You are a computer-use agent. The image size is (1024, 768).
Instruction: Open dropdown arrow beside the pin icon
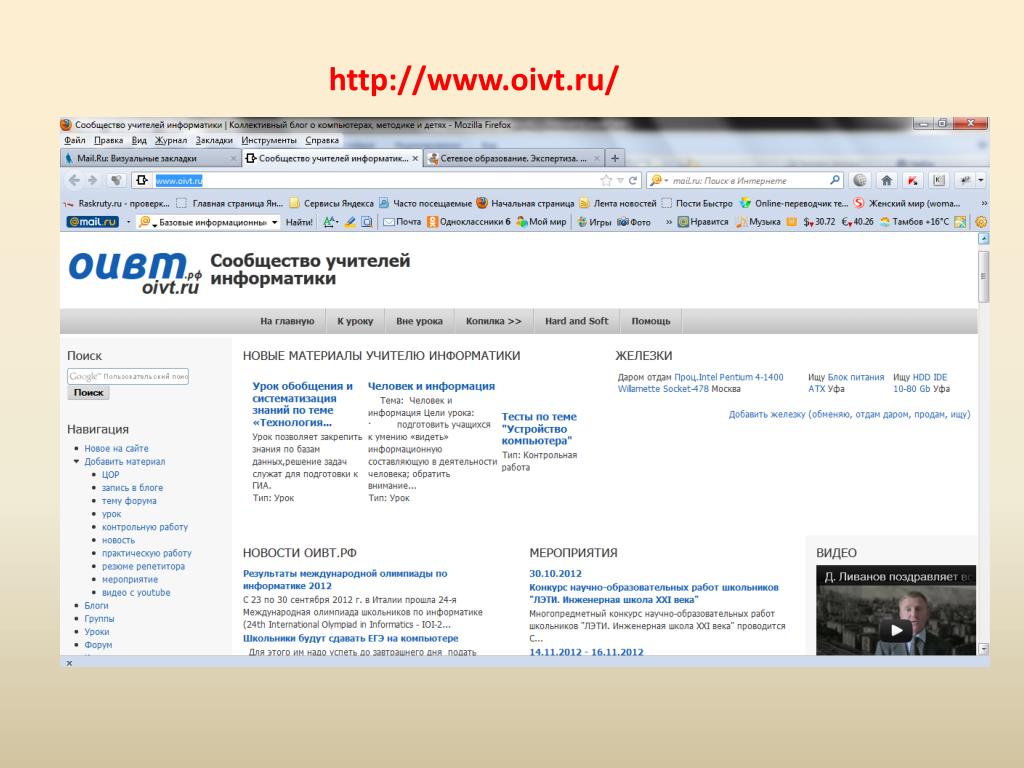pyautogui.click(x=980, y=180)
